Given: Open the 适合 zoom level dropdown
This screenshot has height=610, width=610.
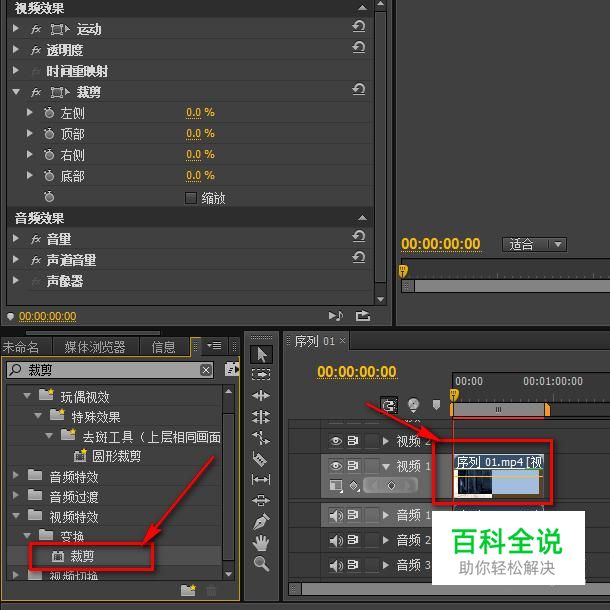Looking at the screenshot, I should (534, 244).
